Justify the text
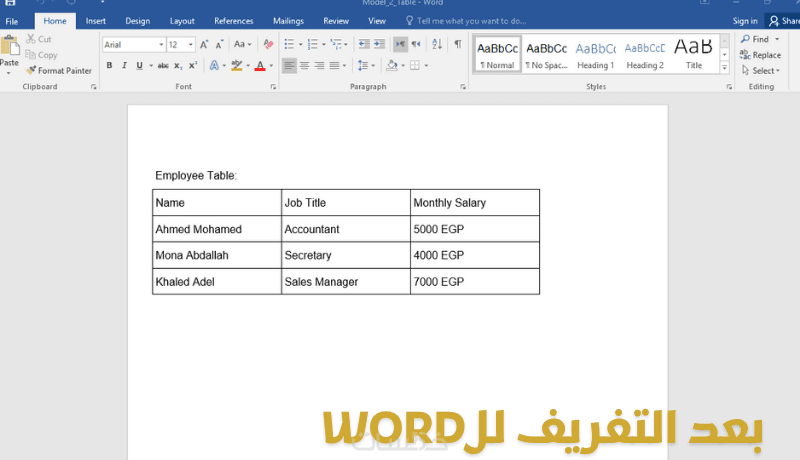The height and width of the screenshot is (460, 800). pos(335,65)
